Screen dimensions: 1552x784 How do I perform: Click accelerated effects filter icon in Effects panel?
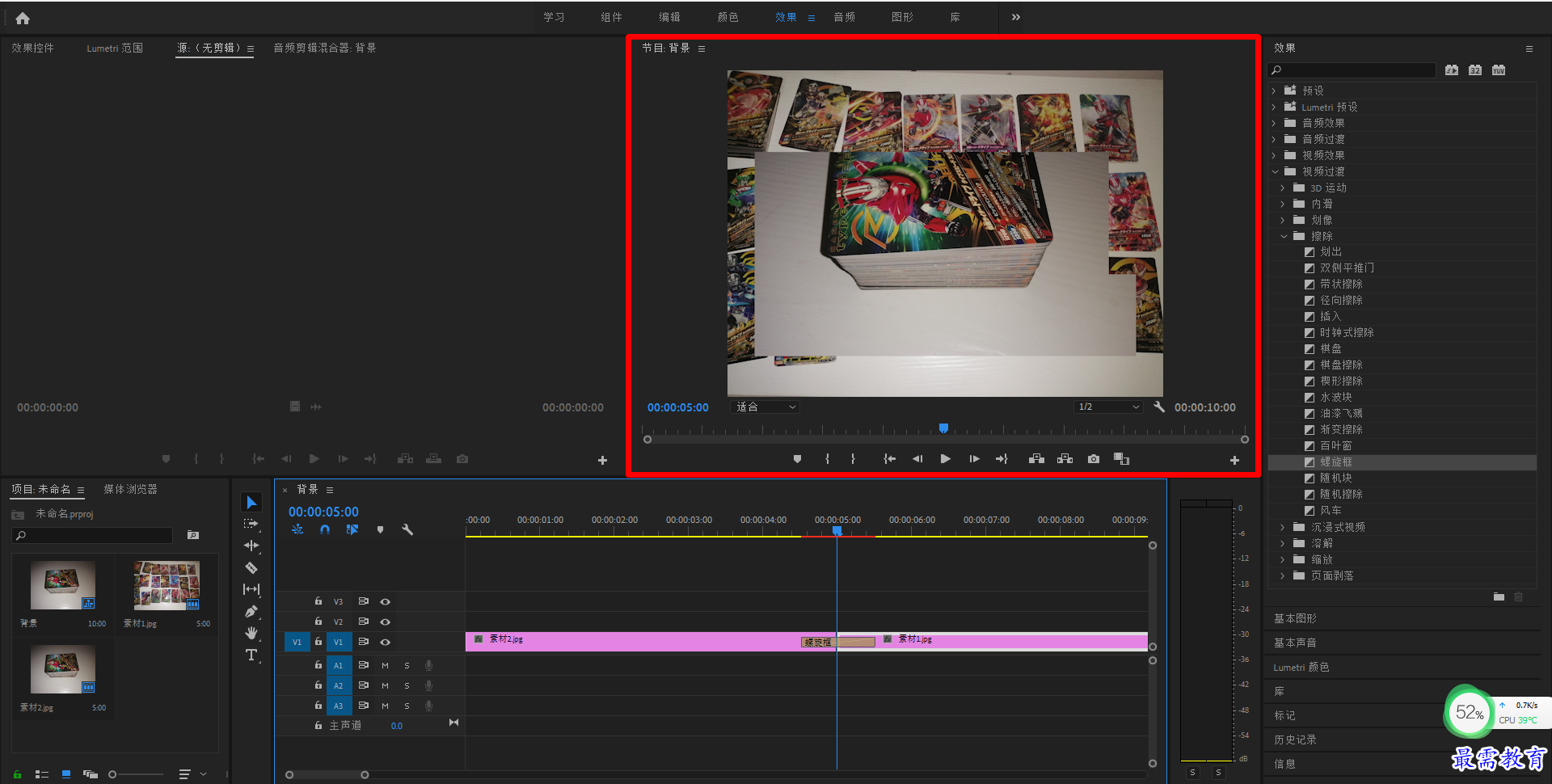[x=1452, y=70]
